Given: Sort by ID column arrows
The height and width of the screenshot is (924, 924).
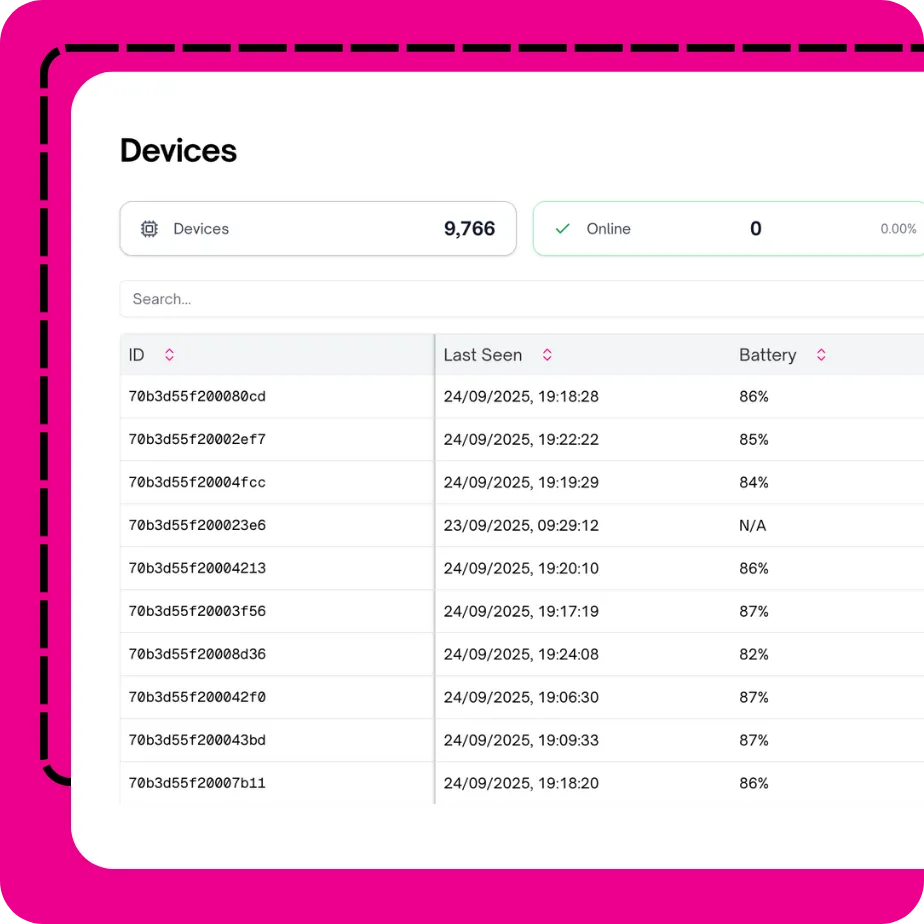Looking at the screenshot, I should pyautogui.click(x=169, y=355).
